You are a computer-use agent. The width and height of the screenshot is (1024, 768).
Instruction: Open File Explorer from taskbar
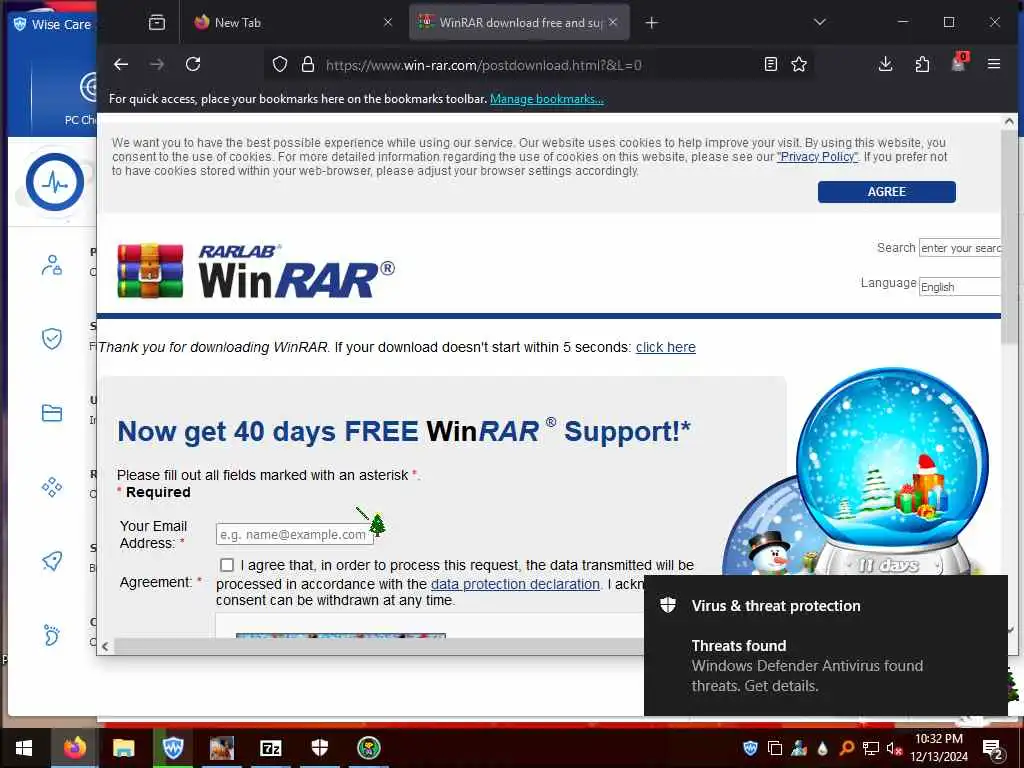[123, 748]
